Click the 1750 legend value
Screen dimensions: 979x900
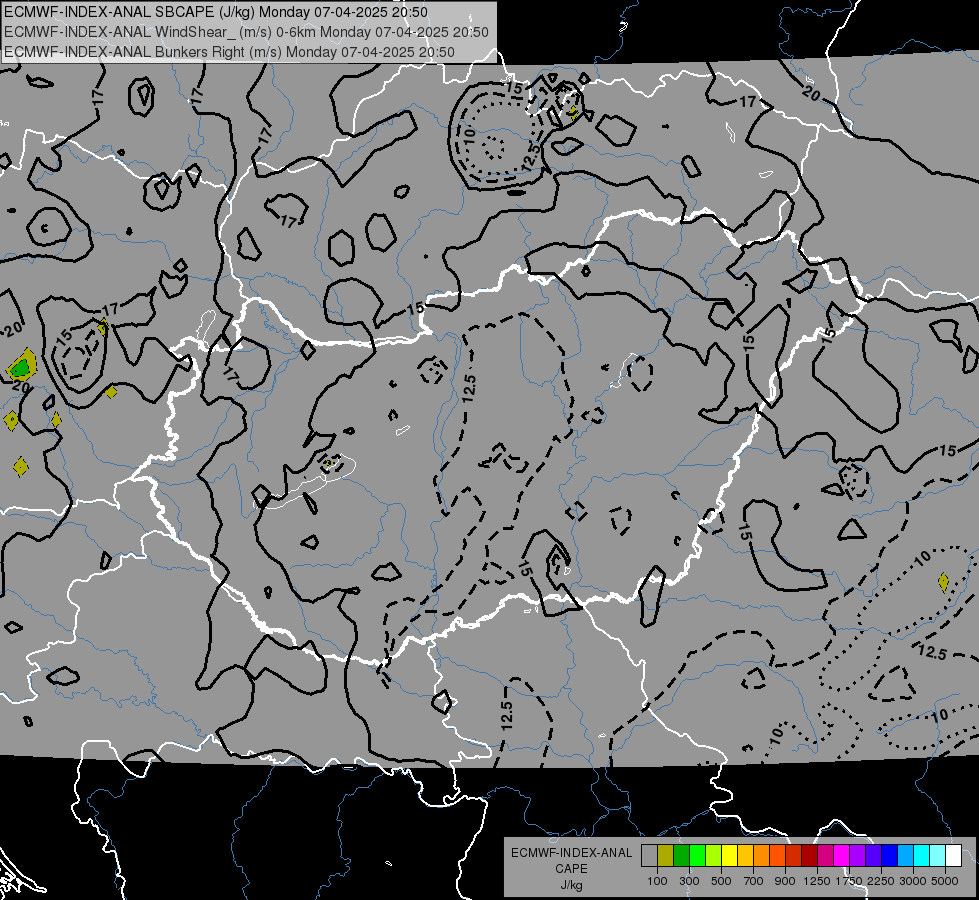[x=849, y=881]
